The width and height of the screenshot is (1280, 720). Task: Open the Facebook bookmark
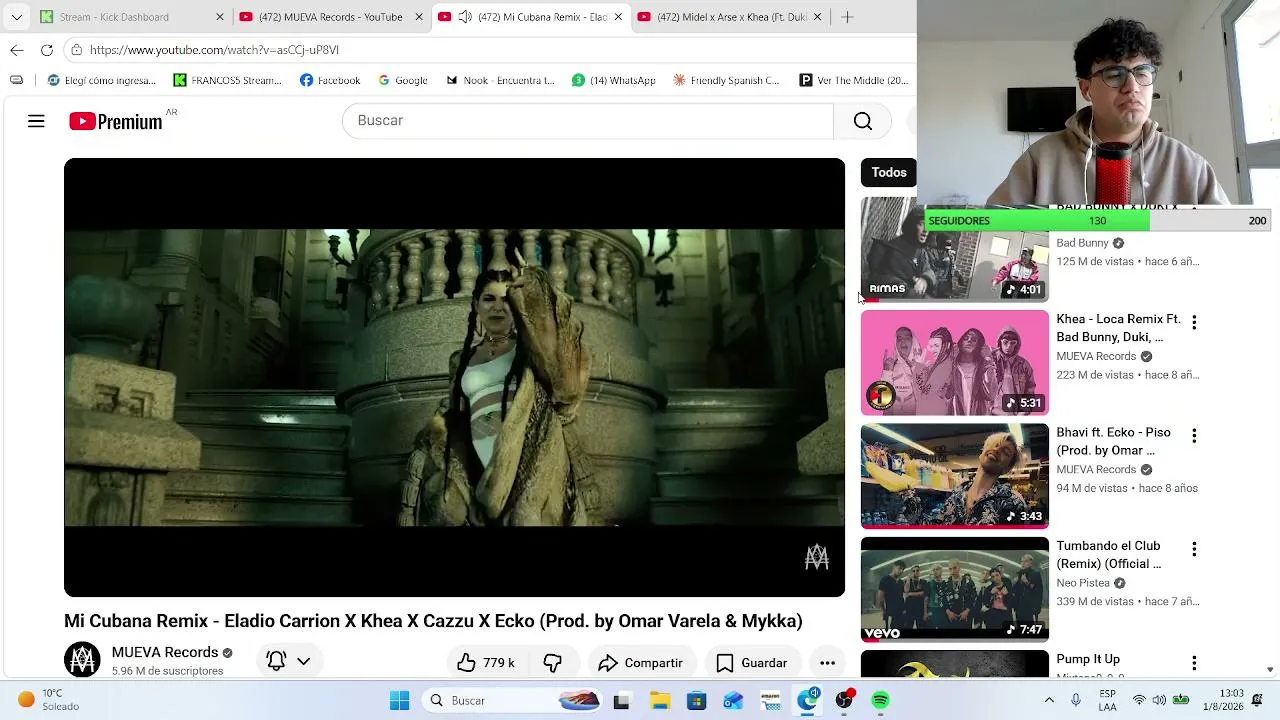[x=330, y=80]
